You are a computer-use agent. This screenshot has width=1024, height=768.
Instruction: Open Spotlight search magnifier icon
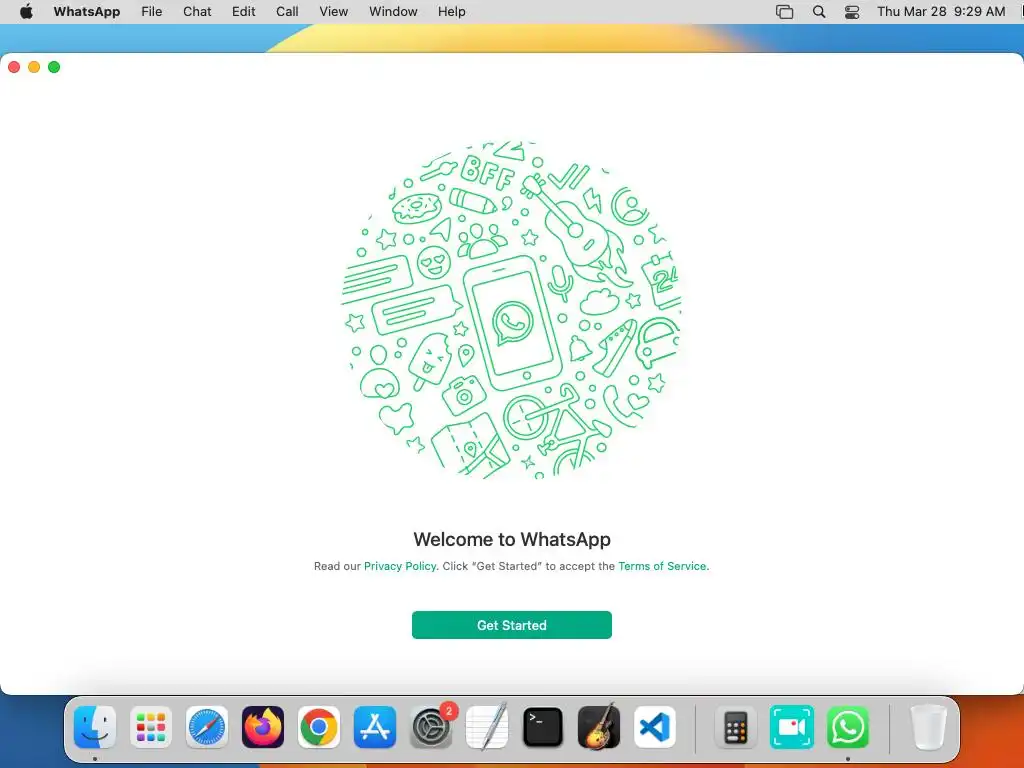[x=819, y=12]
